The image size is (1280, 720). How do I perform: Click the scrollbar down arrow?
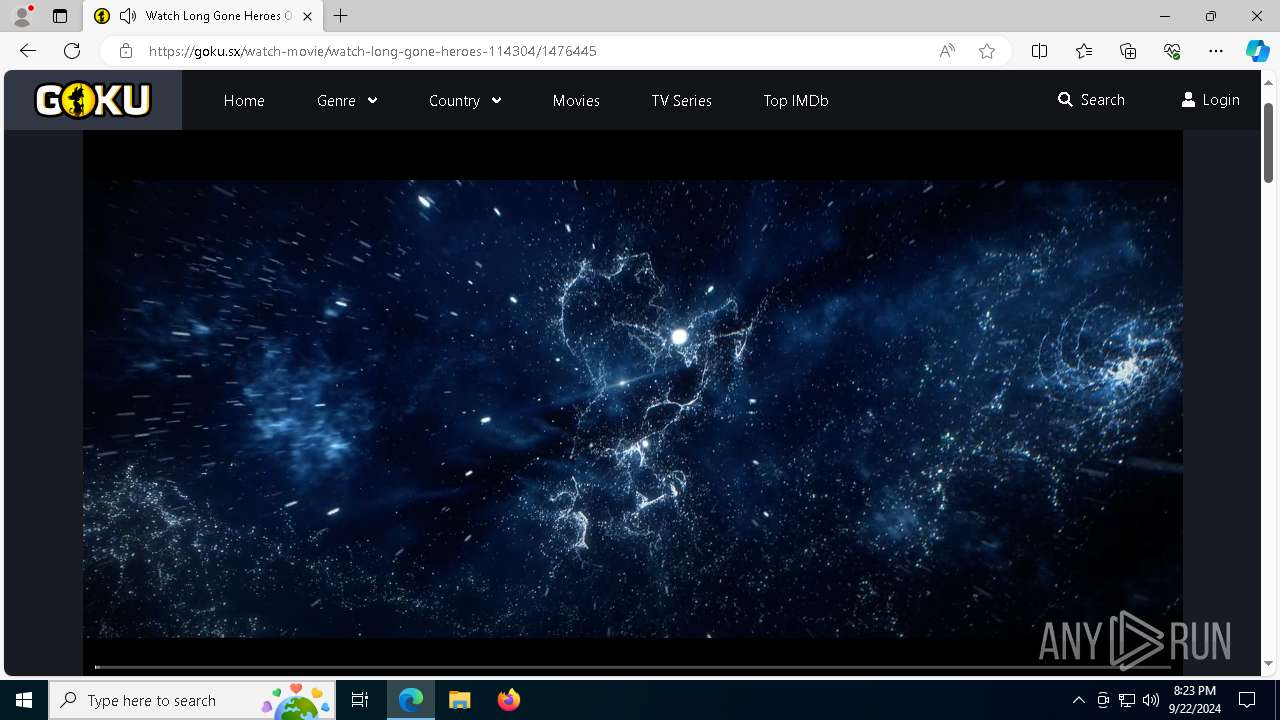[1268, 663]
